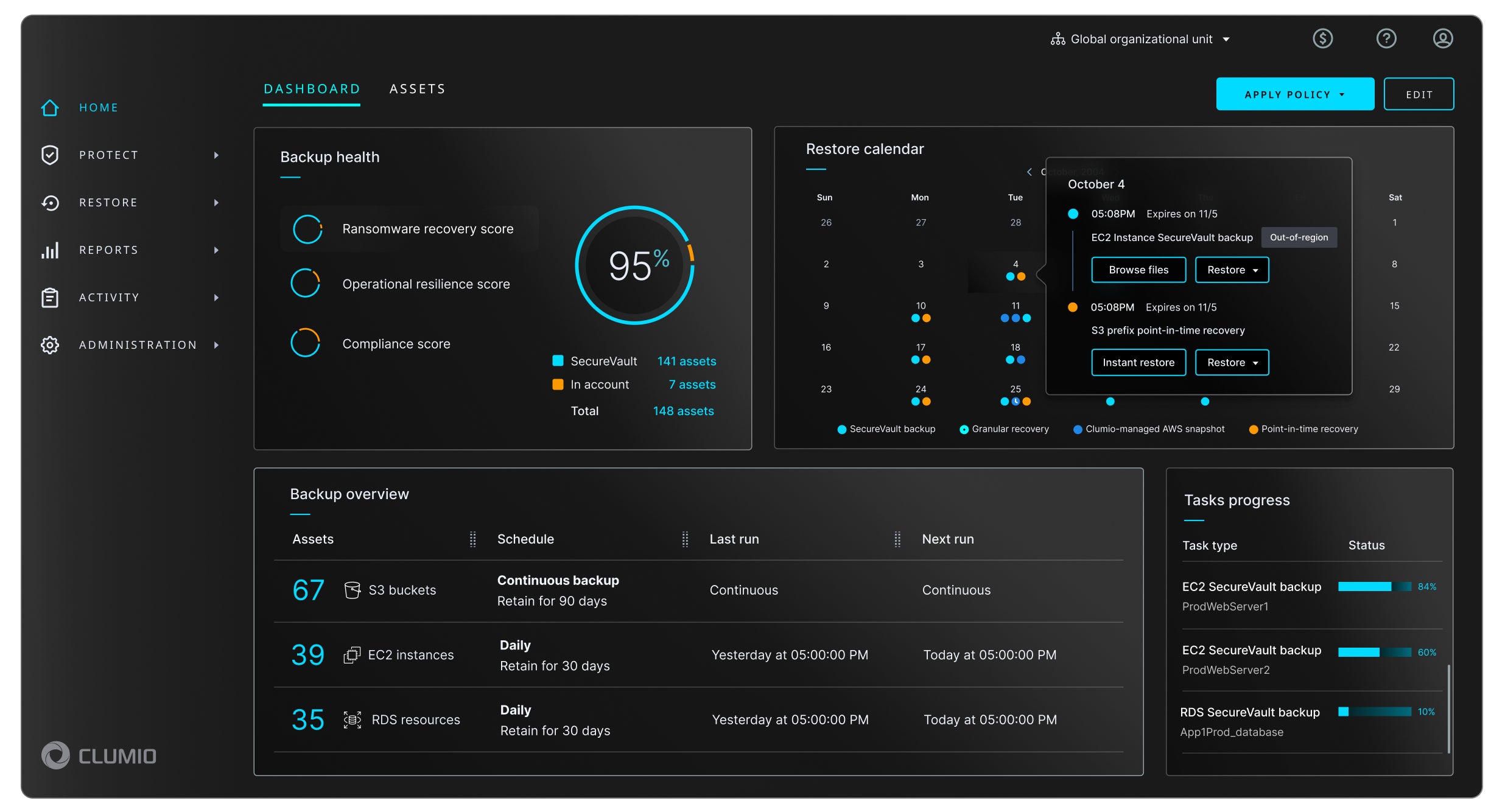The image size is (1505, 812).
Task: Open Reports via the bar chart icon
Action: point(49,250)
